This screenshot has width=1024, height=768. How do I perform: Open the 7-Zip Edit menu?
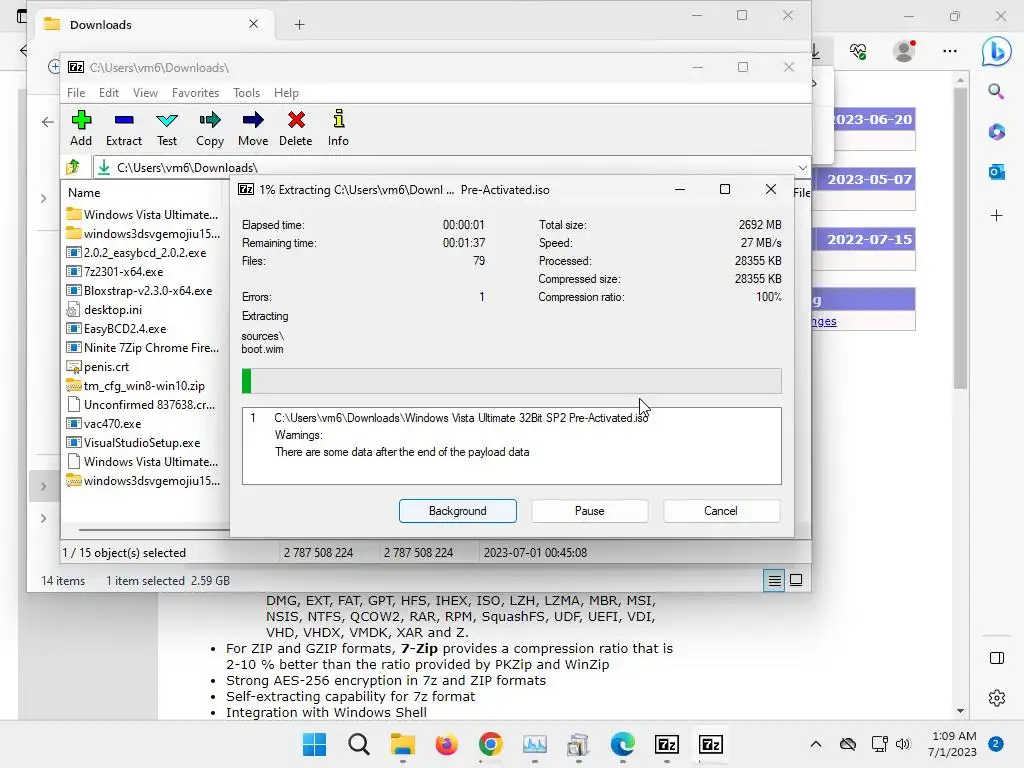click(x=108, y=93)
